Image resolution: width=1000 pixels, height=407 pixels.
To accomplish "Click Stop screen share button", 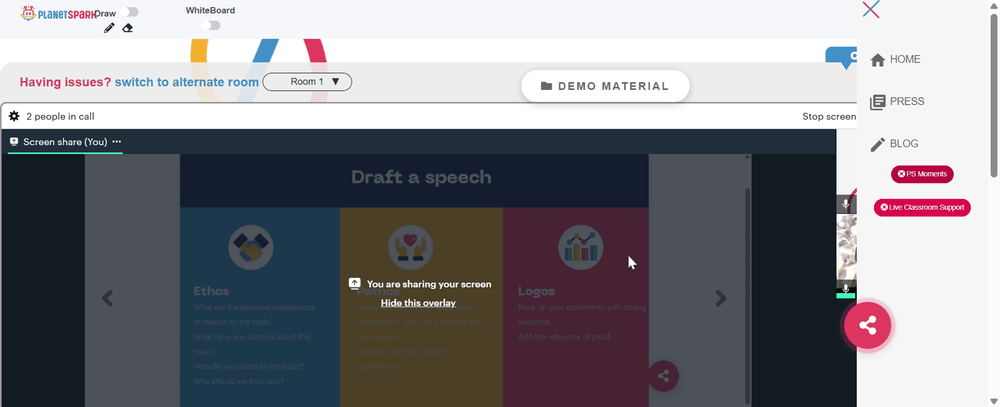I will (829, 117).
